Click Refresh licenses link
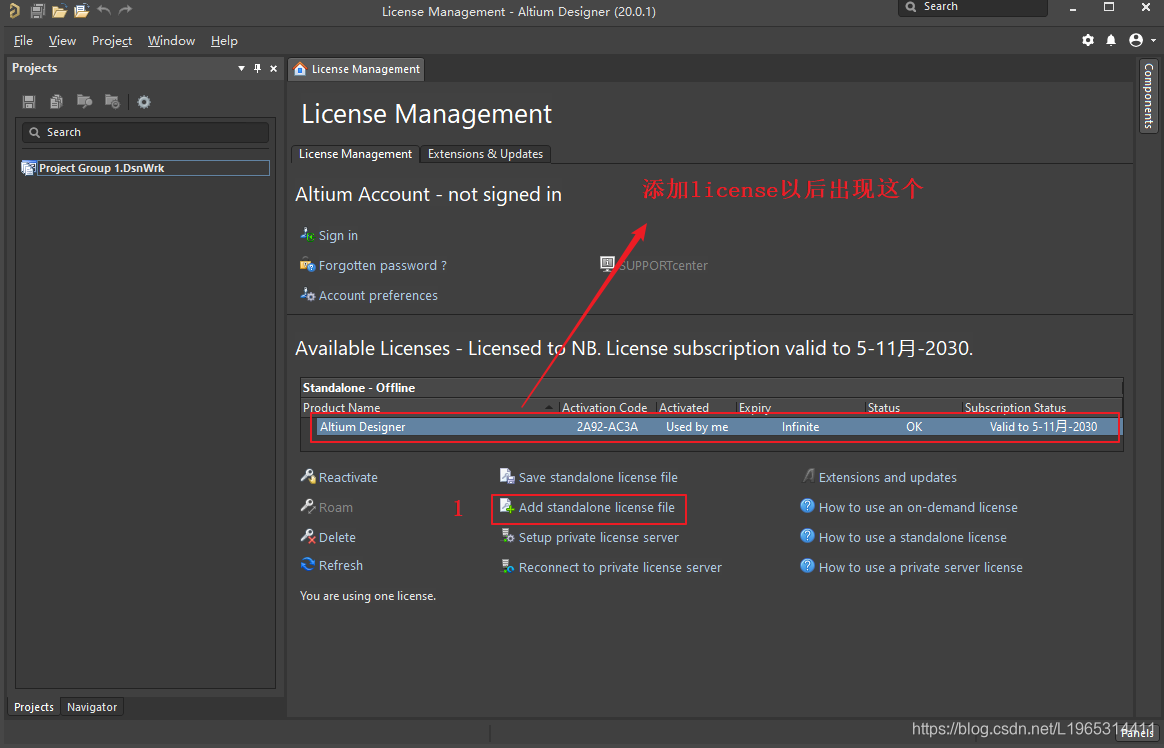 (341, 565)
